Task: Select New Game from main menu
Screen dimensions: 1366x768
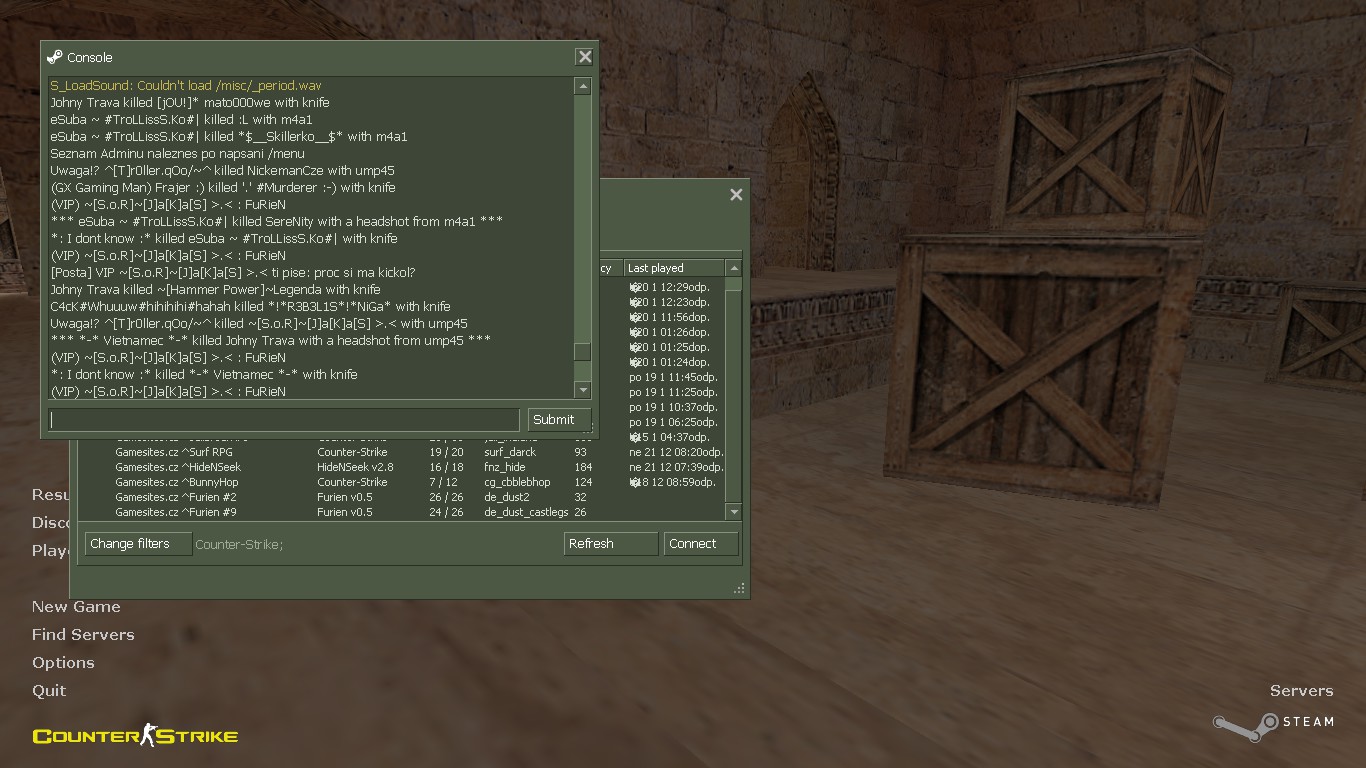Action: coord(76,607)
